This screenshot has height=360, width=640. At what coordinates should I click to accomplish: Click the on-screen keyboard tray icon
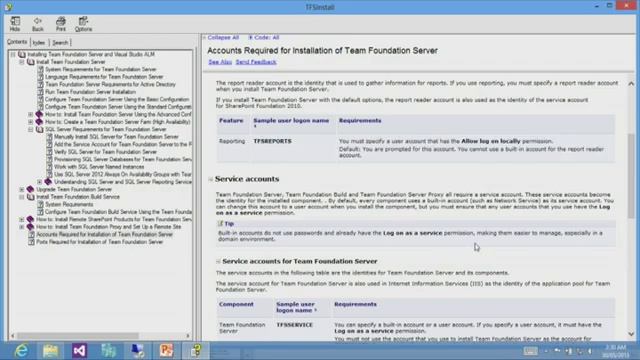[x=530, y=351]
